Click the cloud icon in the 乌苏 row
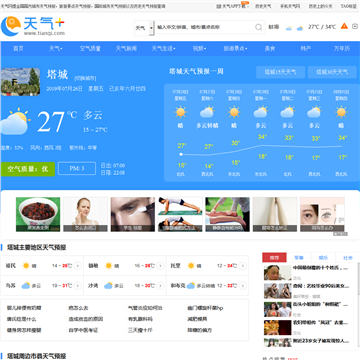 coord(26,286)
